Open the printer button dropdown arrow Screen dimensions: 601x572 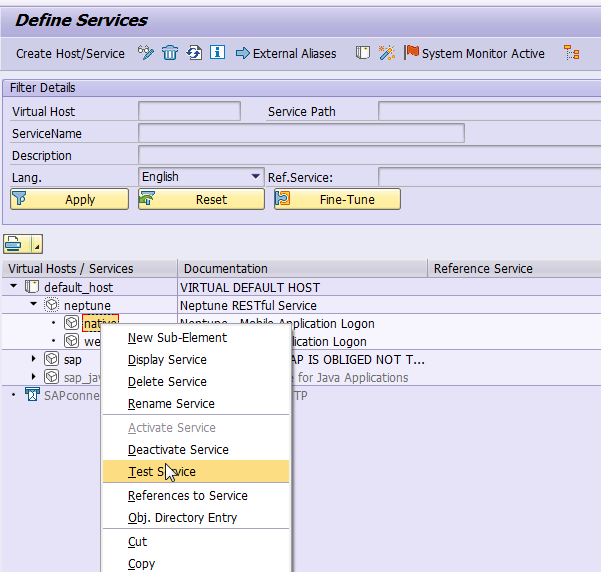[x=37, y=244]
